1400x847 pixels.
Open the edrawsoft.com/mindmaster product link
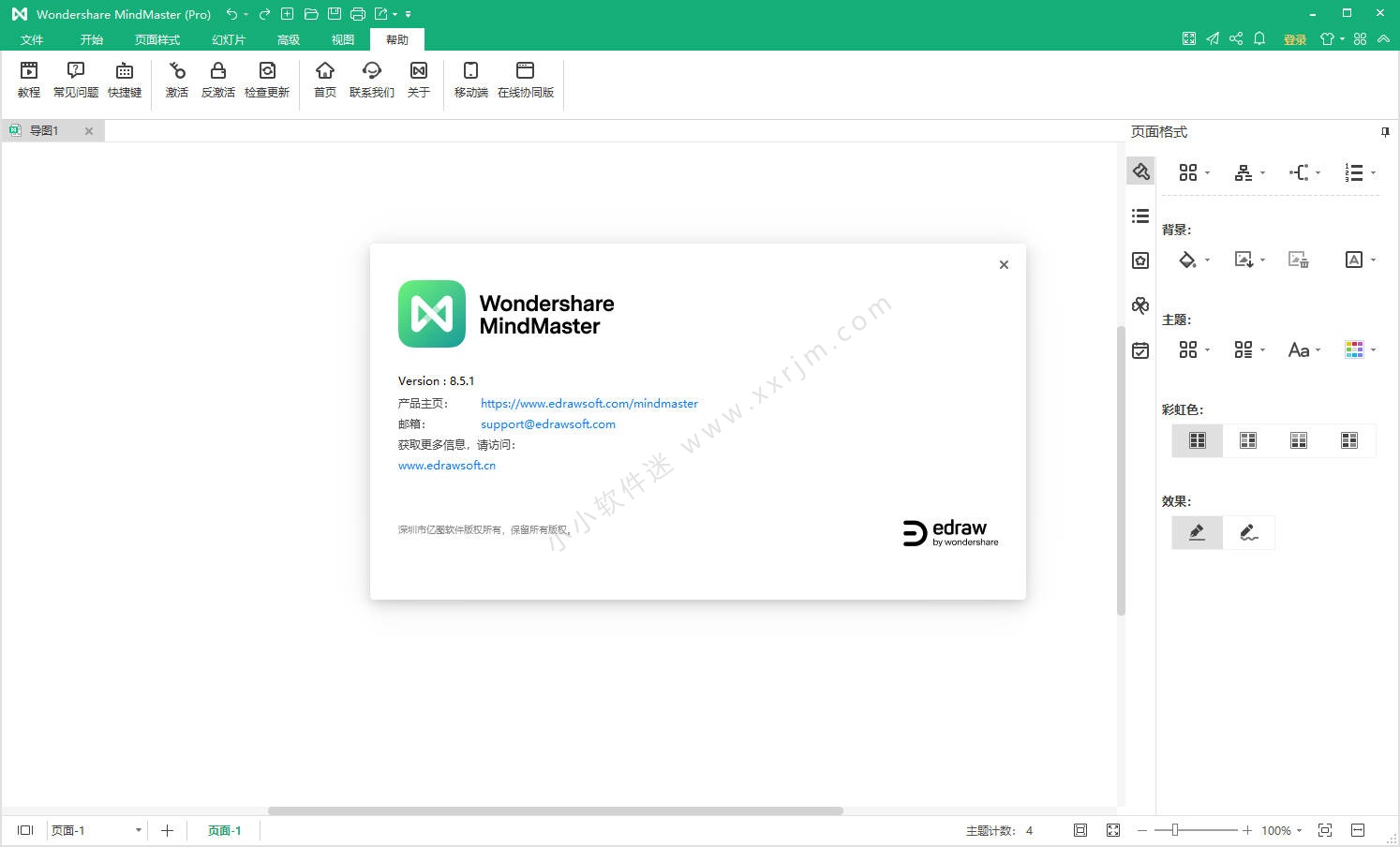(588, 404)
